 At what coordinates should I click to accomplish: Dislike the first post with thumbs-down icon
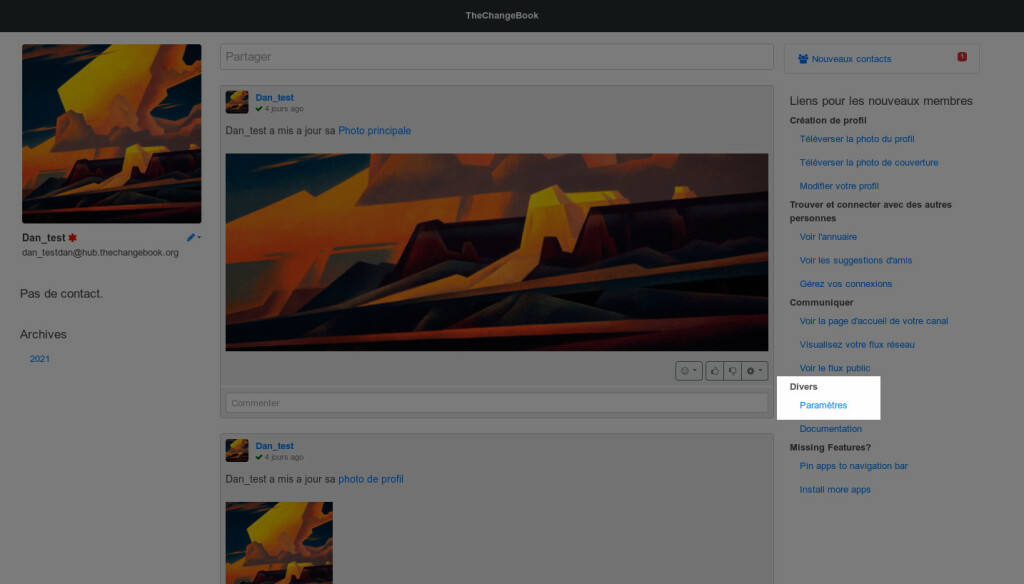[x=733, y=371]
